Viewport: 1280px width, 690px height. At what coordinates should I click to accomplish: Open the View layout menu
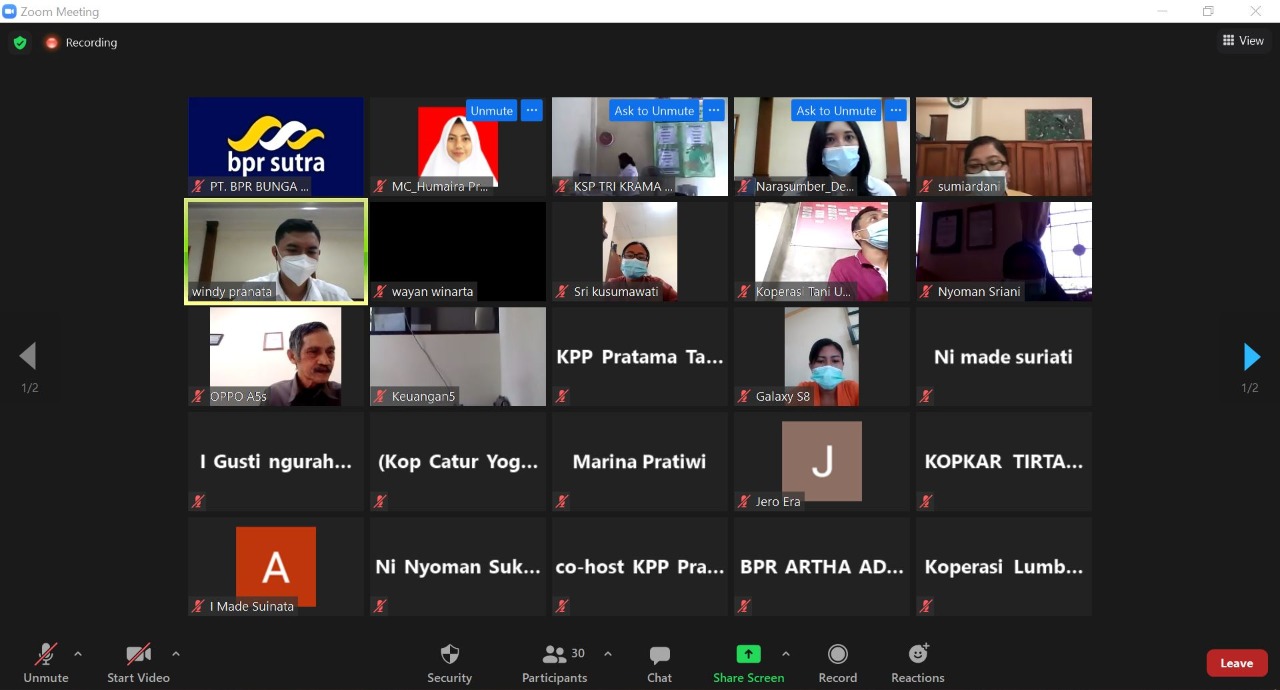(1243, 41)
